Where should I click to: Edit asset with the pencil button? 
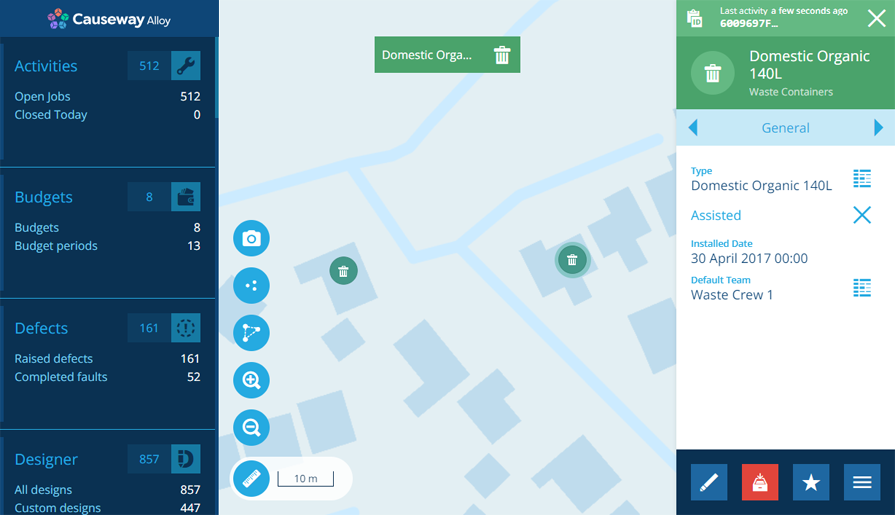click(x=709, y=482)
